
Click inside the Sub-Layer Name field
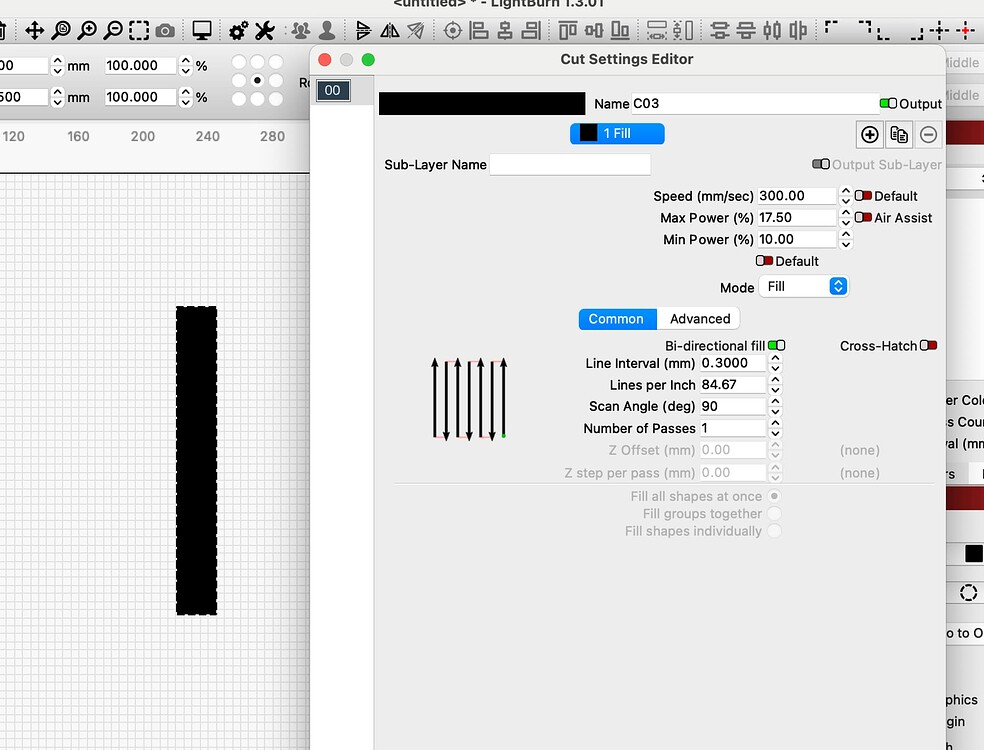[570, 164]
